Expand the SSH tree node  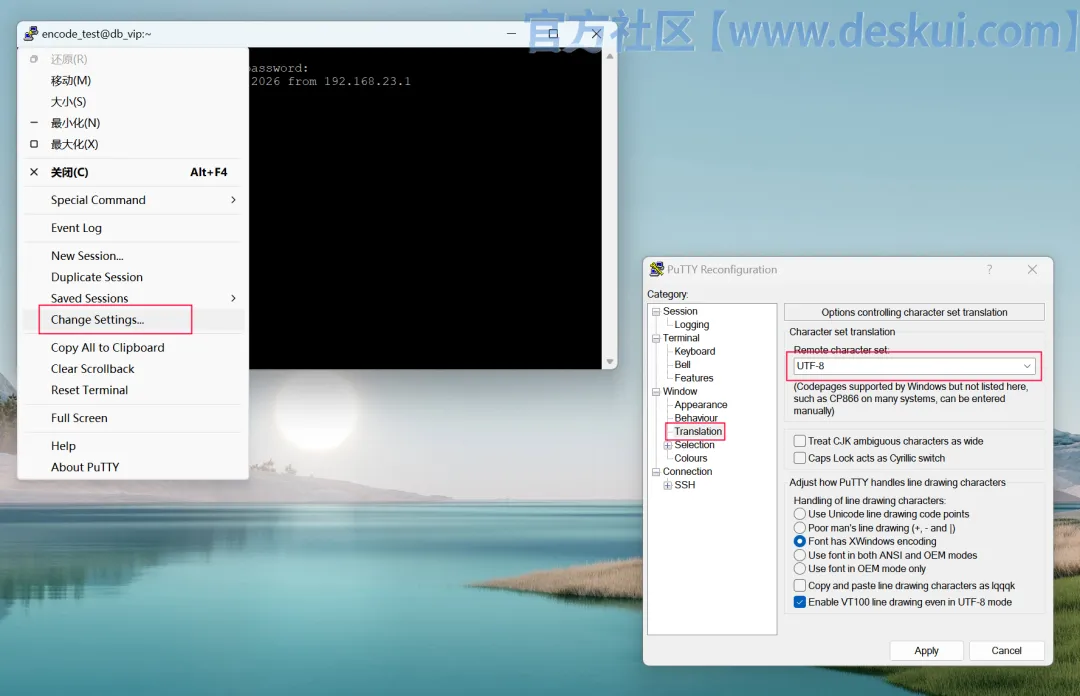(667, 485)
